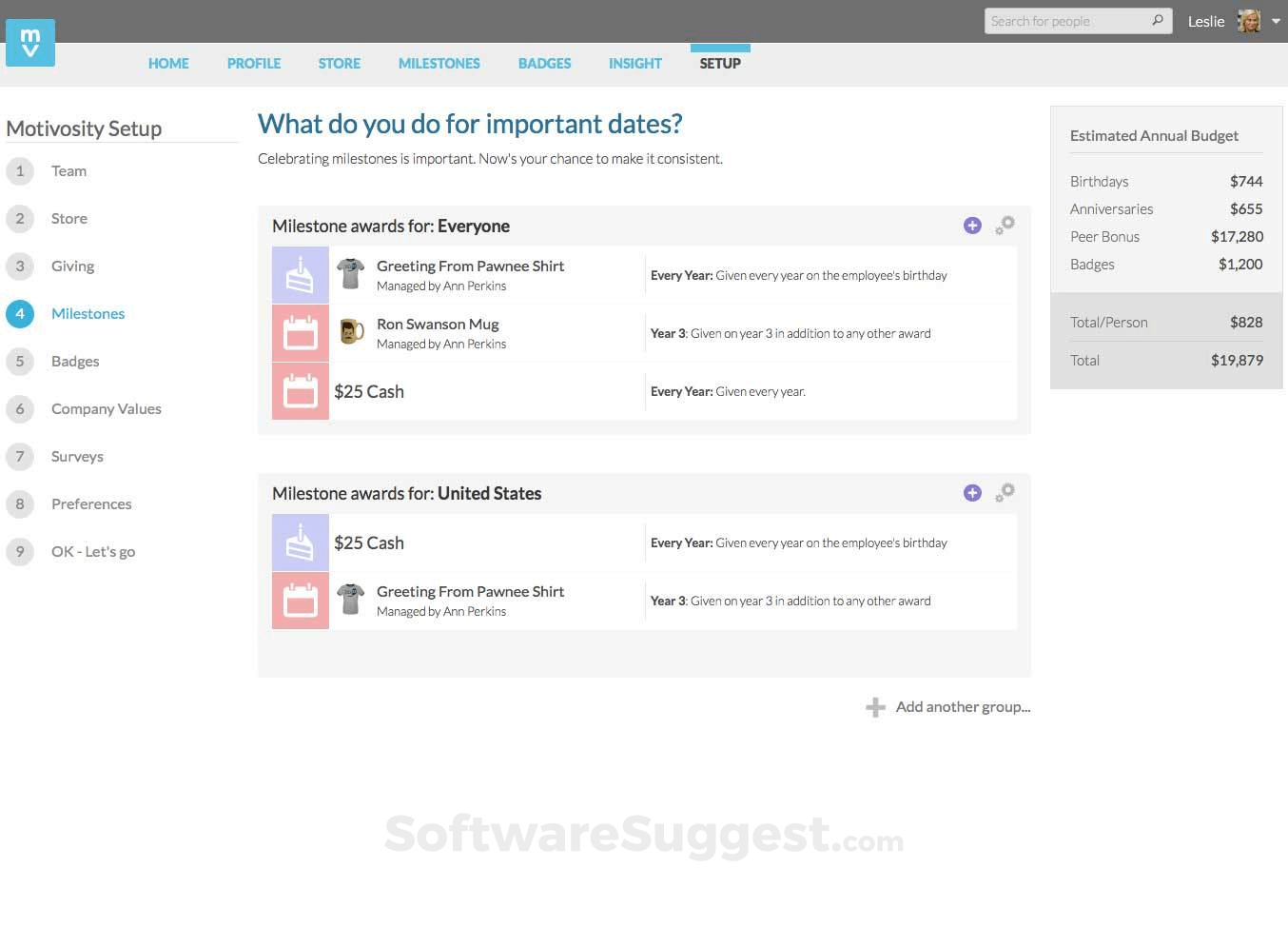Select step 5 Badges in Motivosity Setup

[74, 361]
